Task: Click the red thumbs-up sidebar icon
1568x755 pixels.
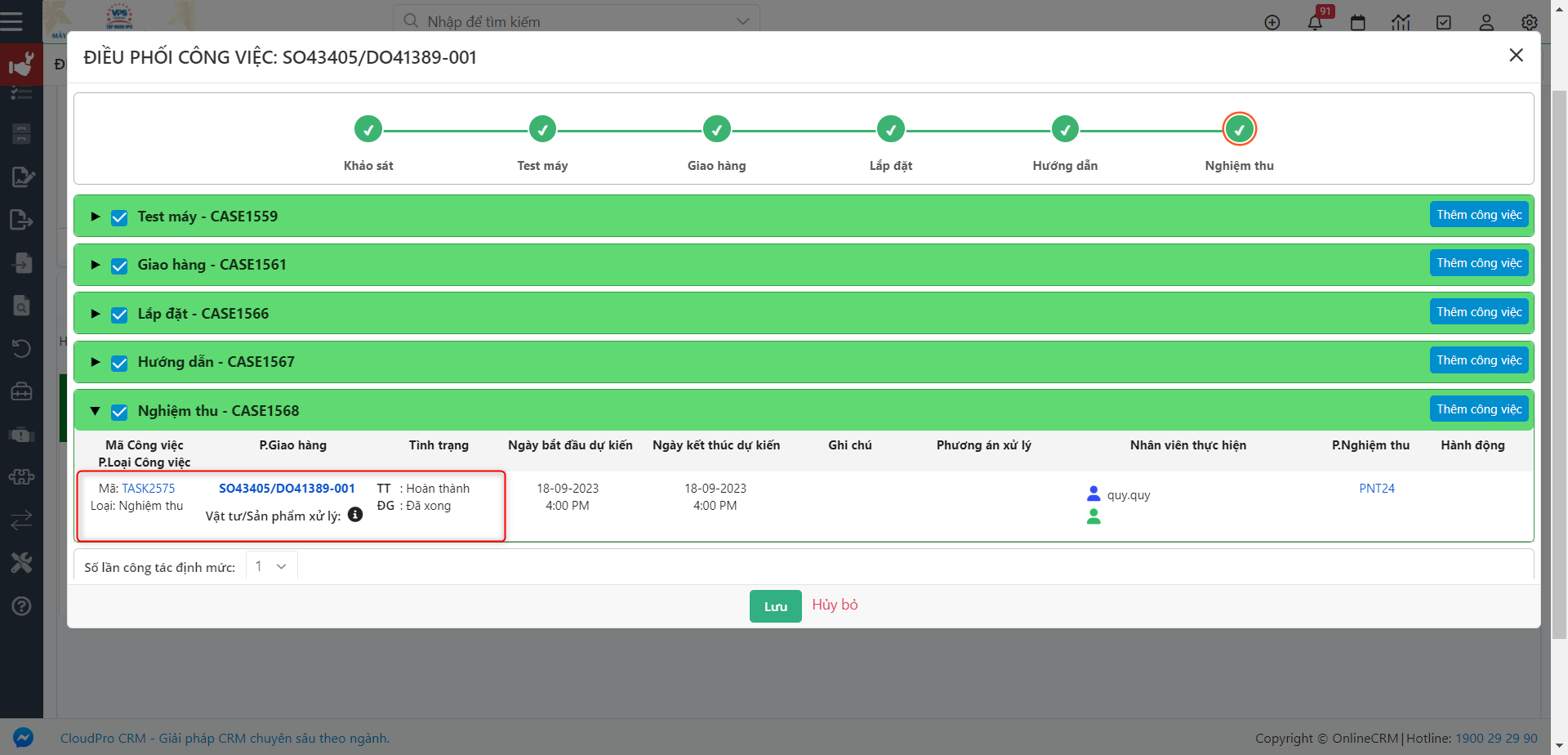Action: click(x=21, y=65)
